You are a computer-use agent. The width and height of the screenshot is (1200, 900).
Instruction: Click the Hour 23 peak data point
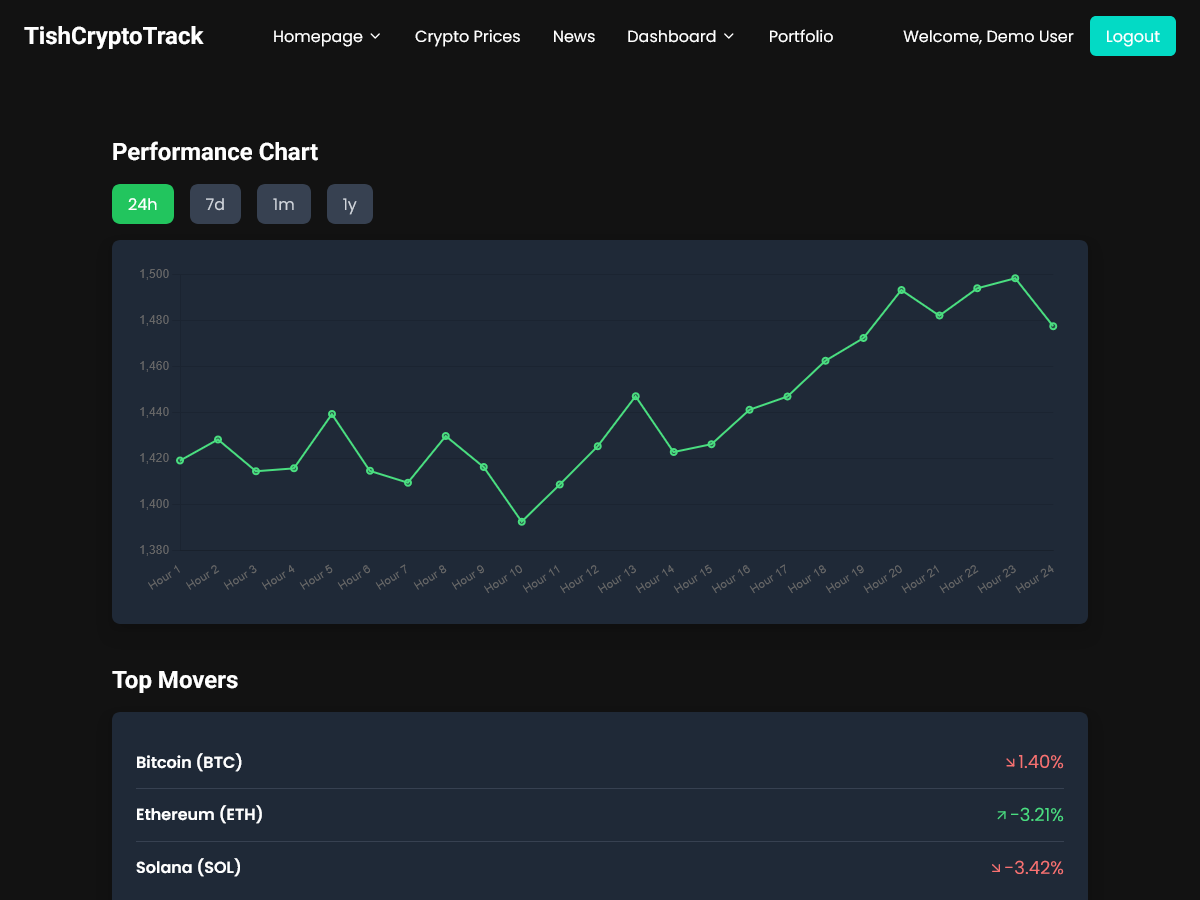tap(1015, 278)
